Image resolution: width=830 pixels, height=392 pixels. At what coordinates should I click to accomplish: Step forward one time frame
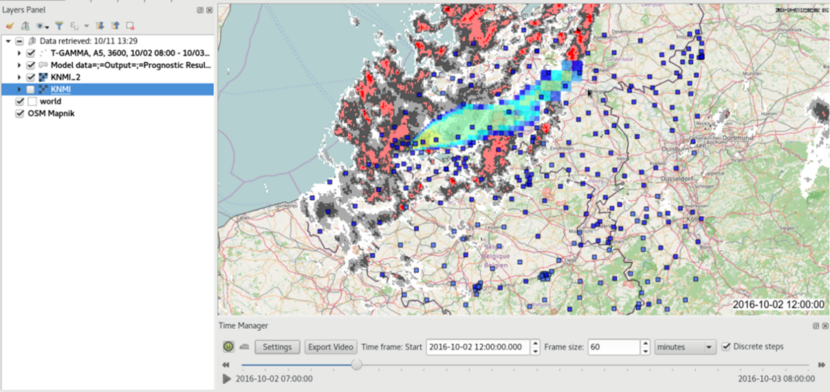coord(822,364)
